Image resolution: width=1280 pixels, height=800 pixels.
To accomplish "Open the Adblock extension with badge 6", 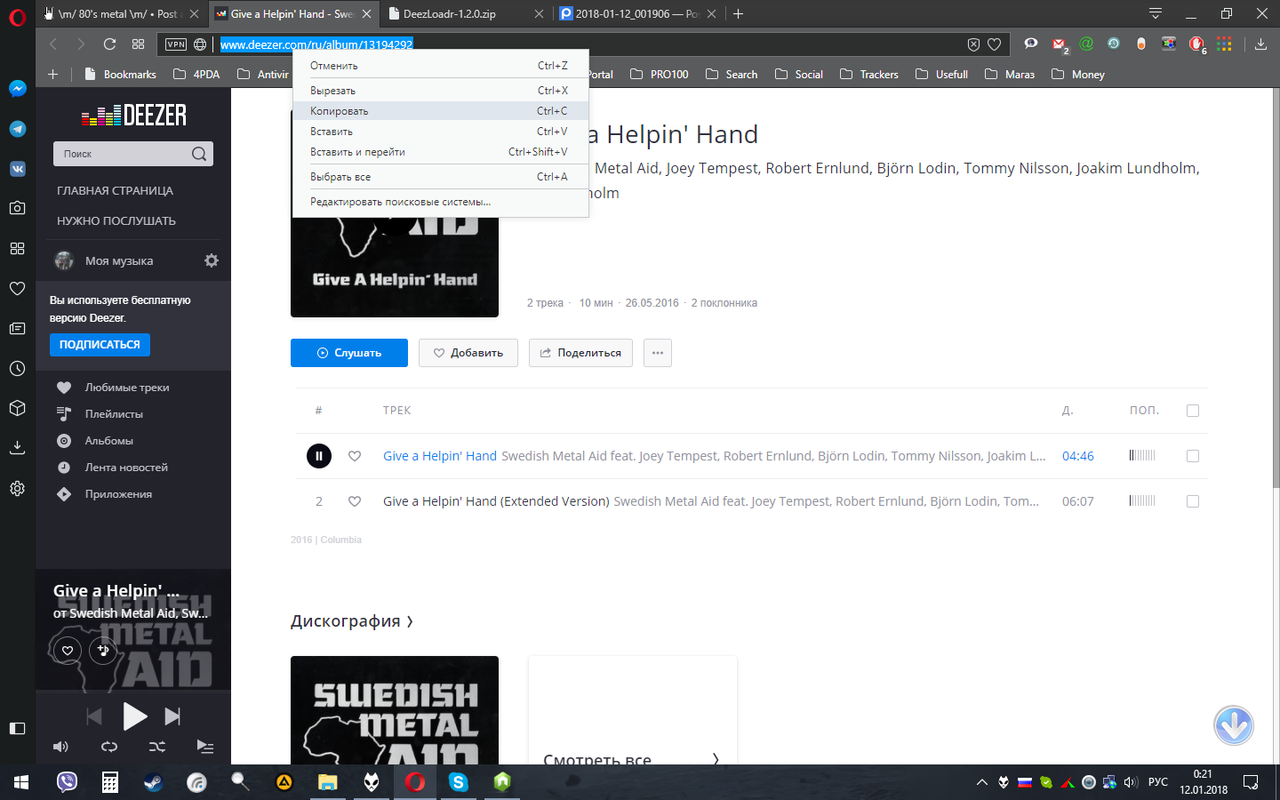I will pos(1197,44).
